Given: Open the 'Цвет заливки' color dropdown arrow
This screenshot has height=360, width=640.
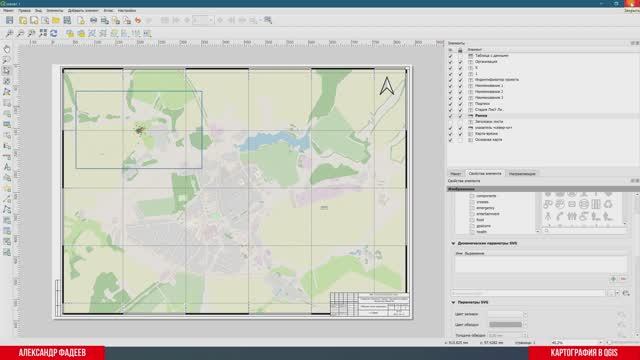Looking at the screenshot, I should tap(525, 314).
